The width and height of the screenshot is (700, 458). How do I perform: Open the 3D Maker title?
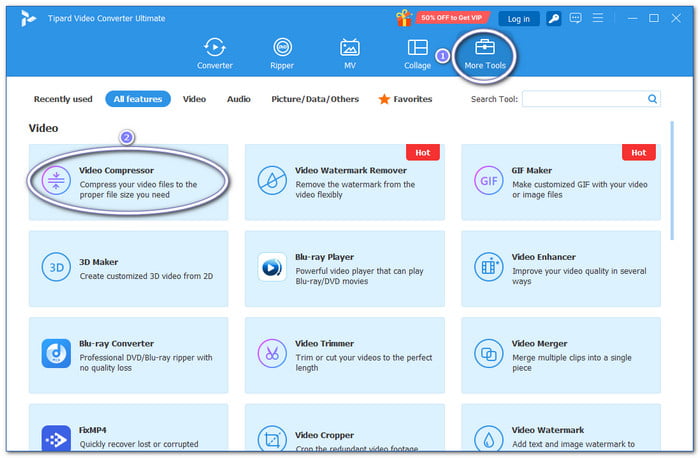click(99, 262)
